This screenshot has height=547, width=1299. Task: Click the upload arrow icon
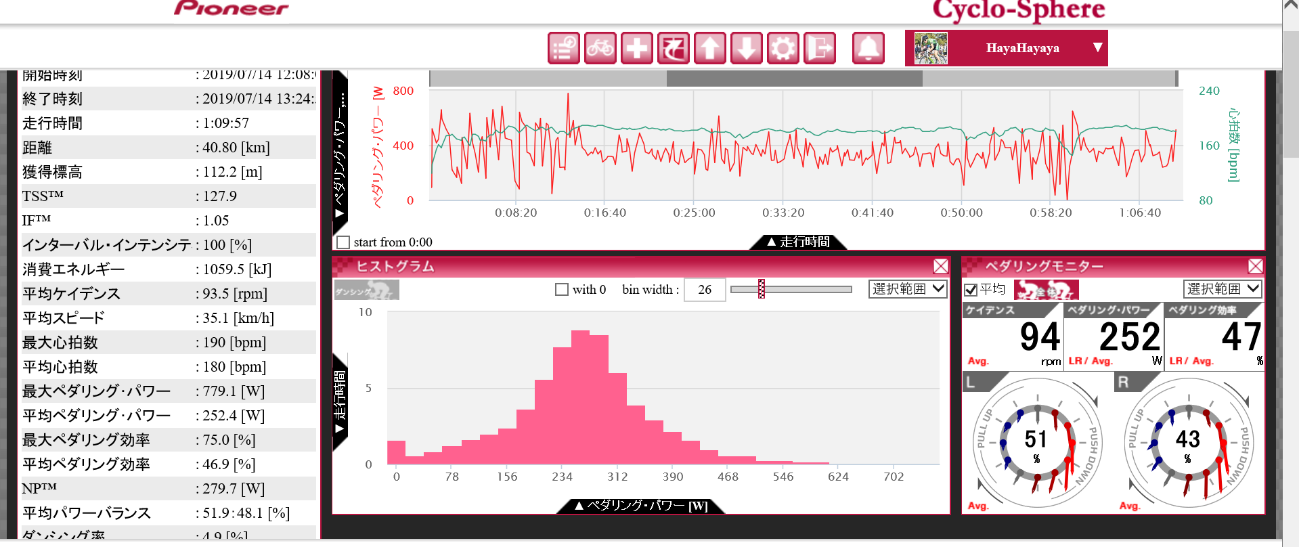710,48
